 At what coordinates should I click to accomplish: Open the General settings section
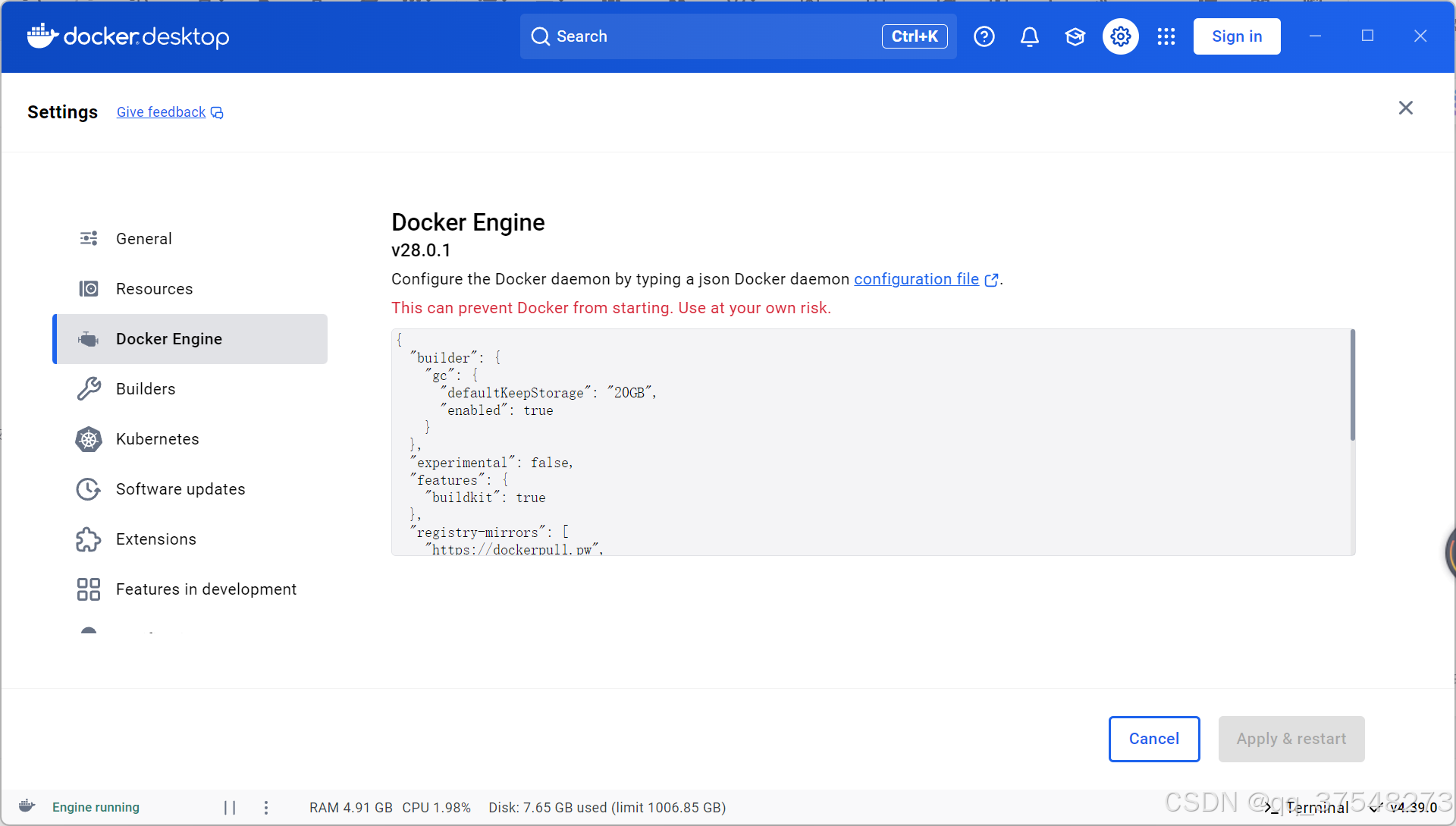pyautogui.click(x=143, y=238)
